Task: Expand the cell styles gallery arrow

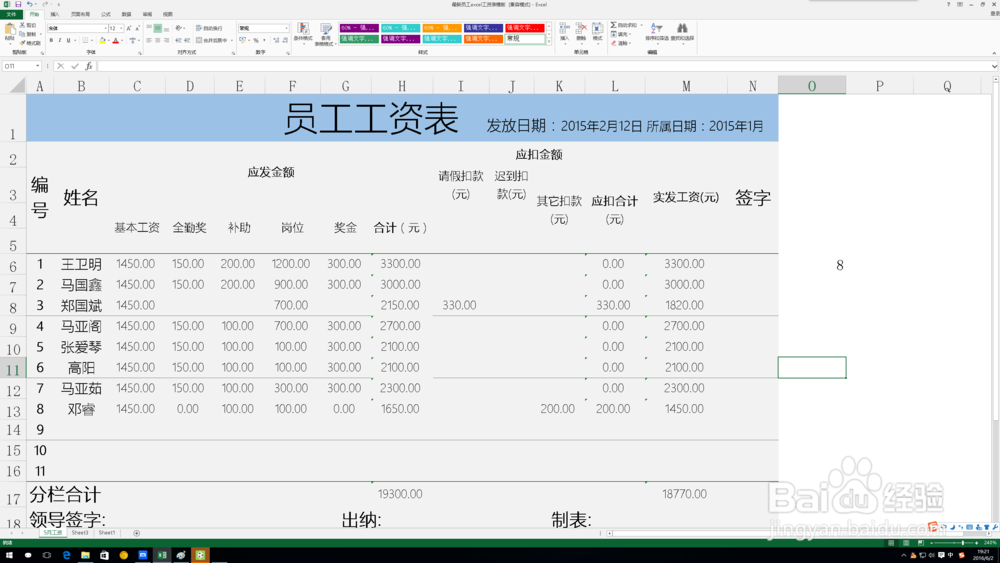Action: [549, 41]
